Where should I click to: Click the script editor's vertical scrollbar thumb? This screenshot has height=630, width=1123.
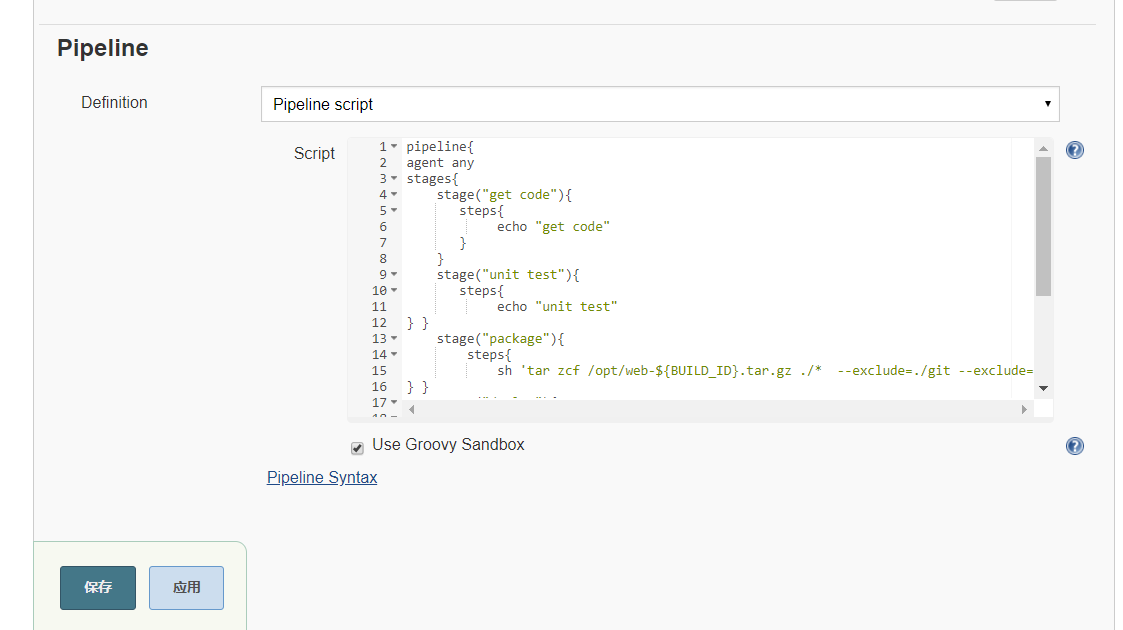1043,225
